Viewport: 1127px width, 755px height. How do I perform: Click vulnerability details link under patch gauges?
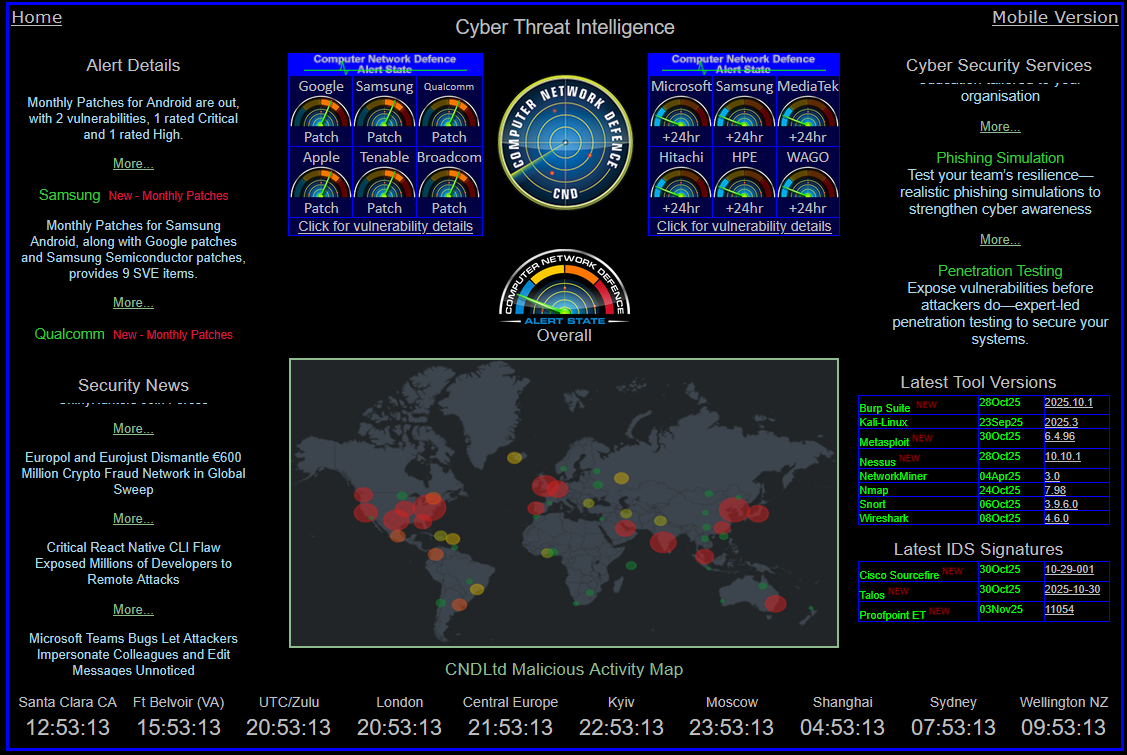[385, 226]
